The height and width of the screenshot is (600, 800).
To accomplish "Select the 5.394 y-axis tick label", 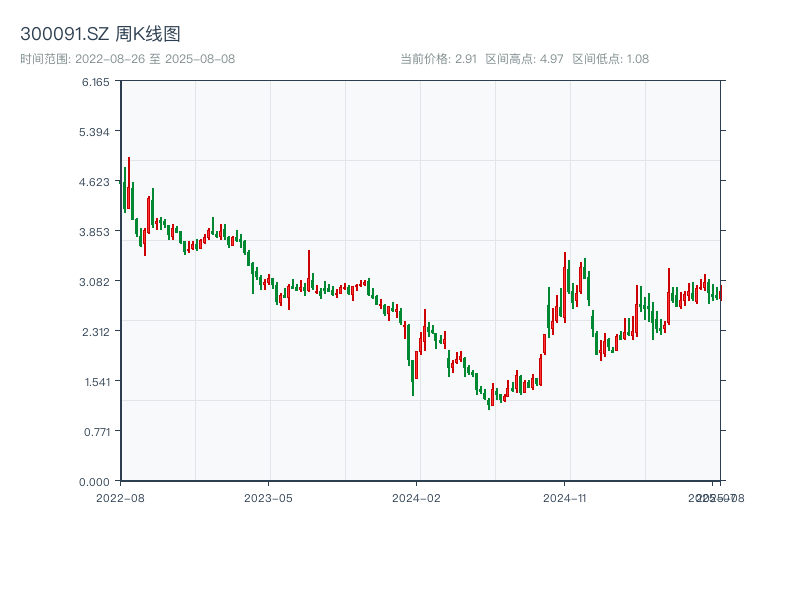I will click(95, 132).
